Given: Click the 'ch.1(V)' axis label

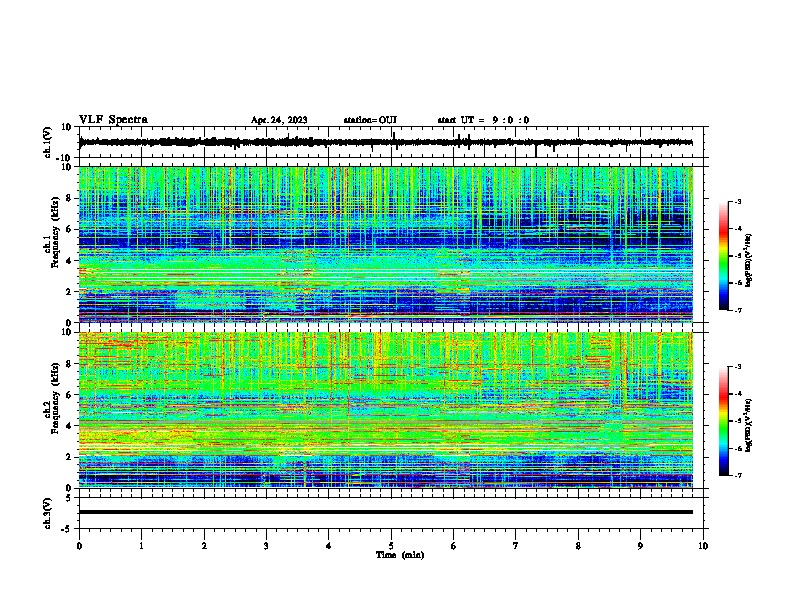Looking at the screenshot, I should pos(47,142).
